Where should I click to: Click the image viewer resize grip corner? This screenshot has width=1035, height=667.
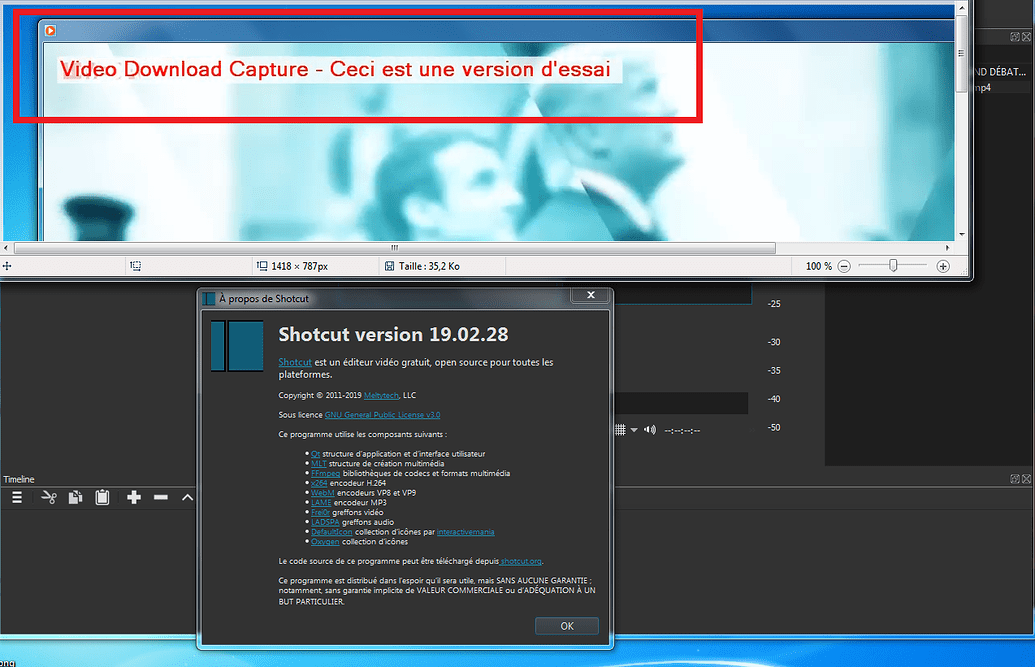(x=963, y=271)
